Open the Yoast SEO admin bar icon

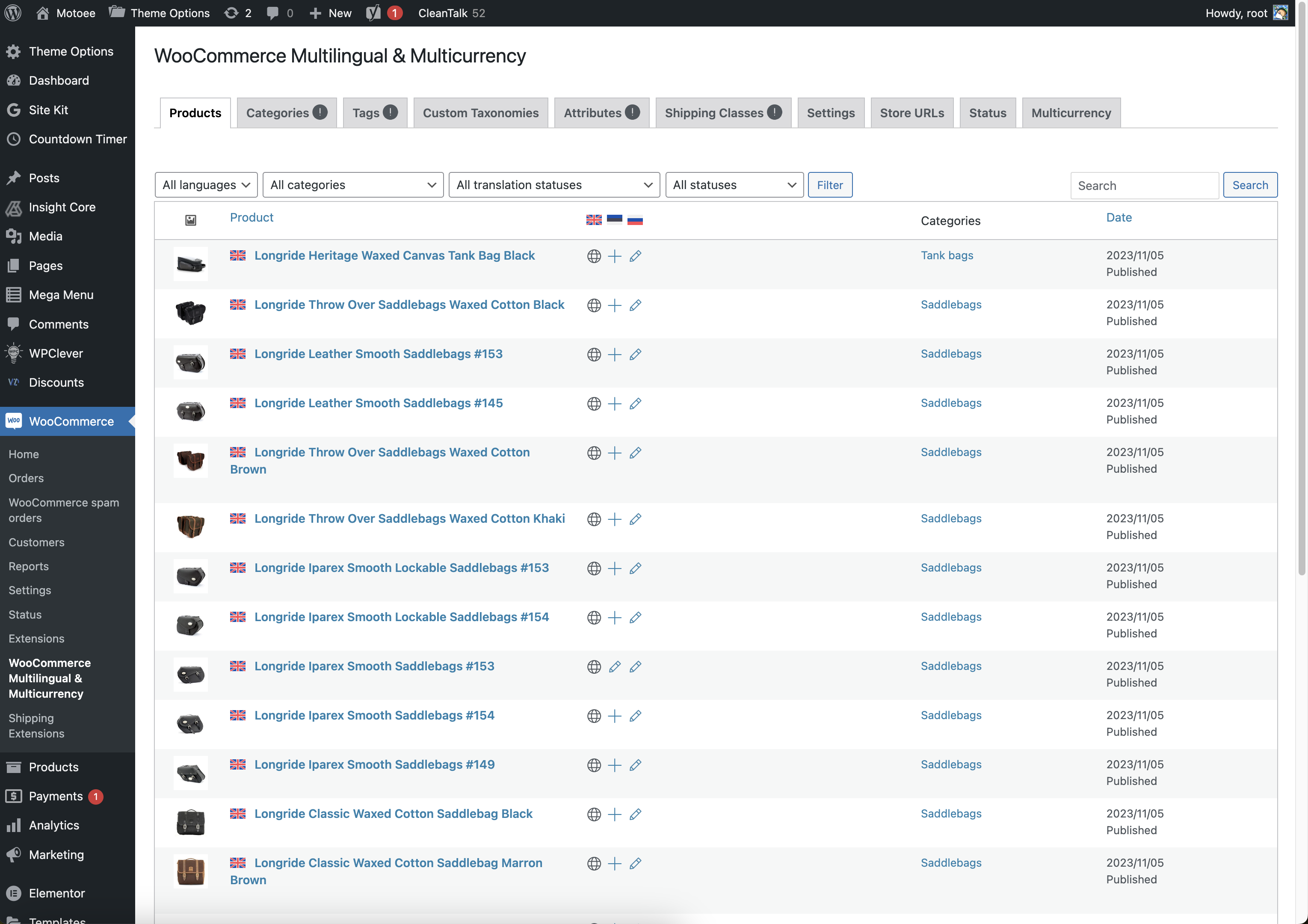click(373, 12)
